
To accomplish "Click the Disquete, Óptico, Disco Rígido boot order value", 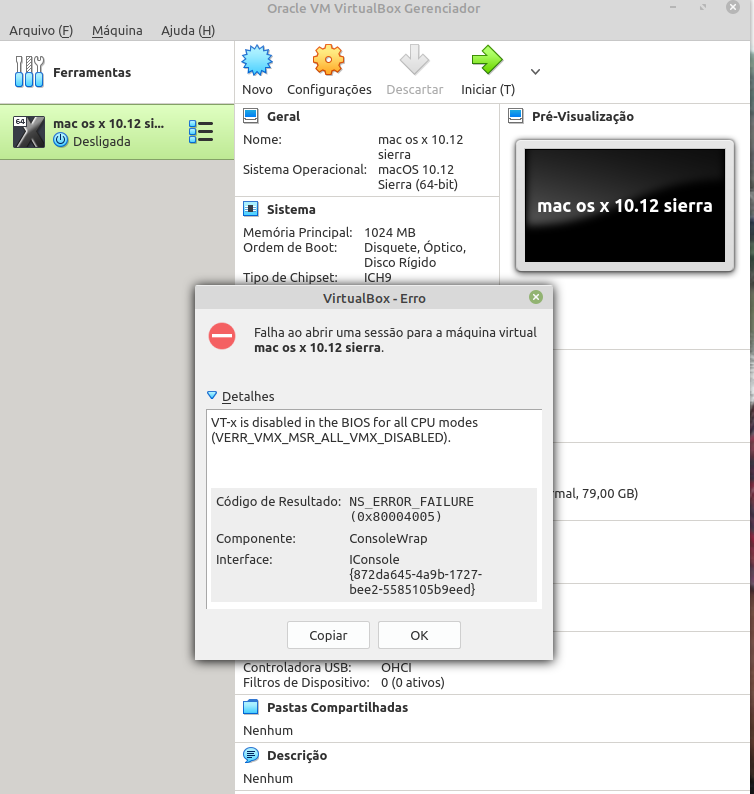I will 415,255.
